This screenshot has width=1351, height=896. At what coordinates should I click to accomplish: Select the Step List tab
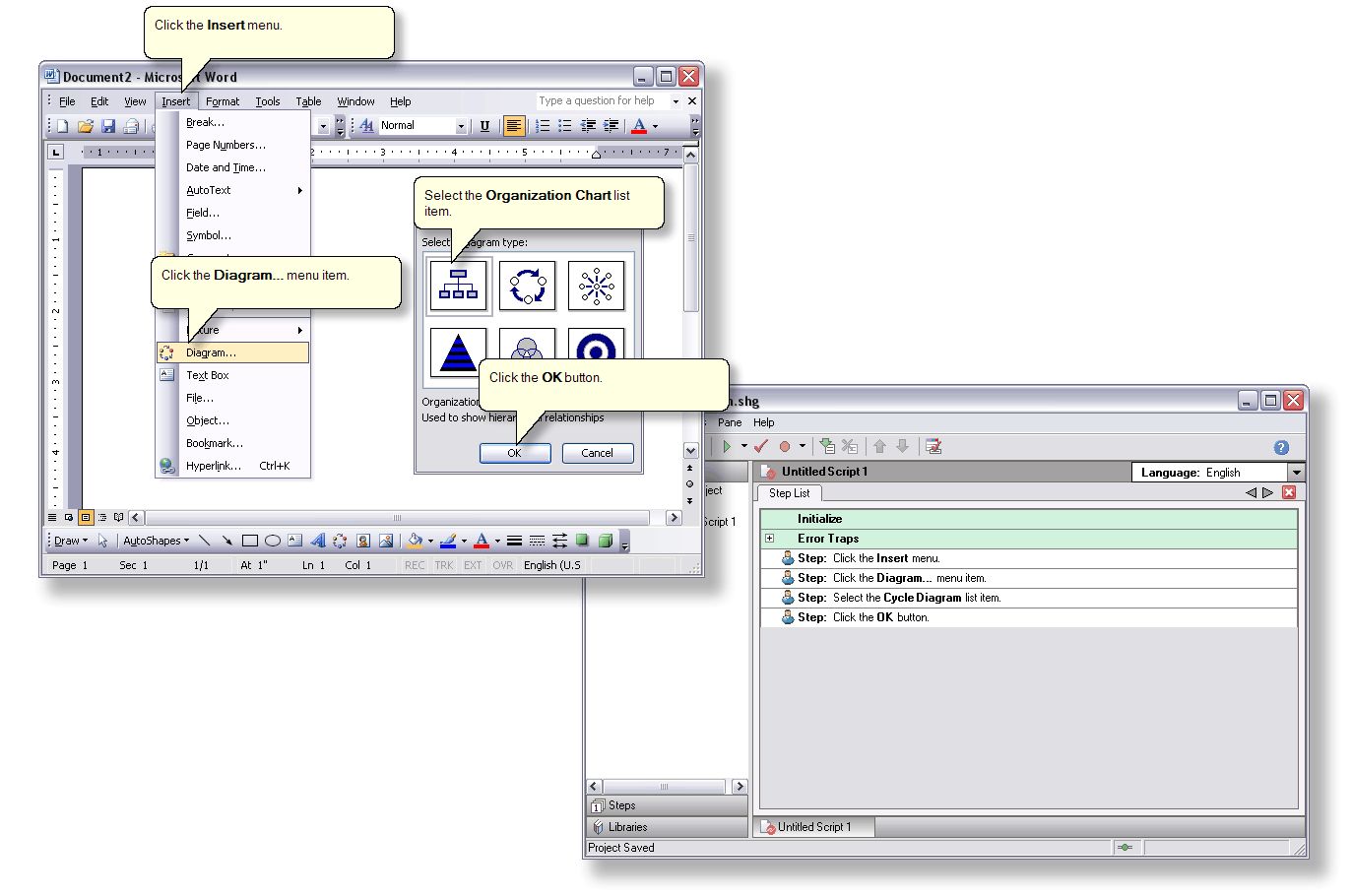790,493
